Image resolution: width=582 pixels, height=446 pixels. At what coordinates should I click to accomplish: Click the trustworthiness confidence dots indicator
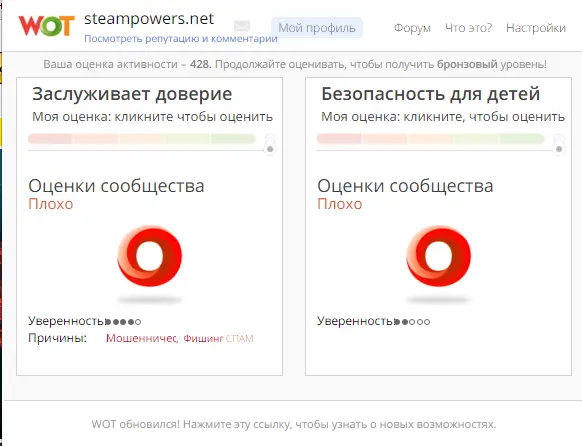(x=123, y=322)
